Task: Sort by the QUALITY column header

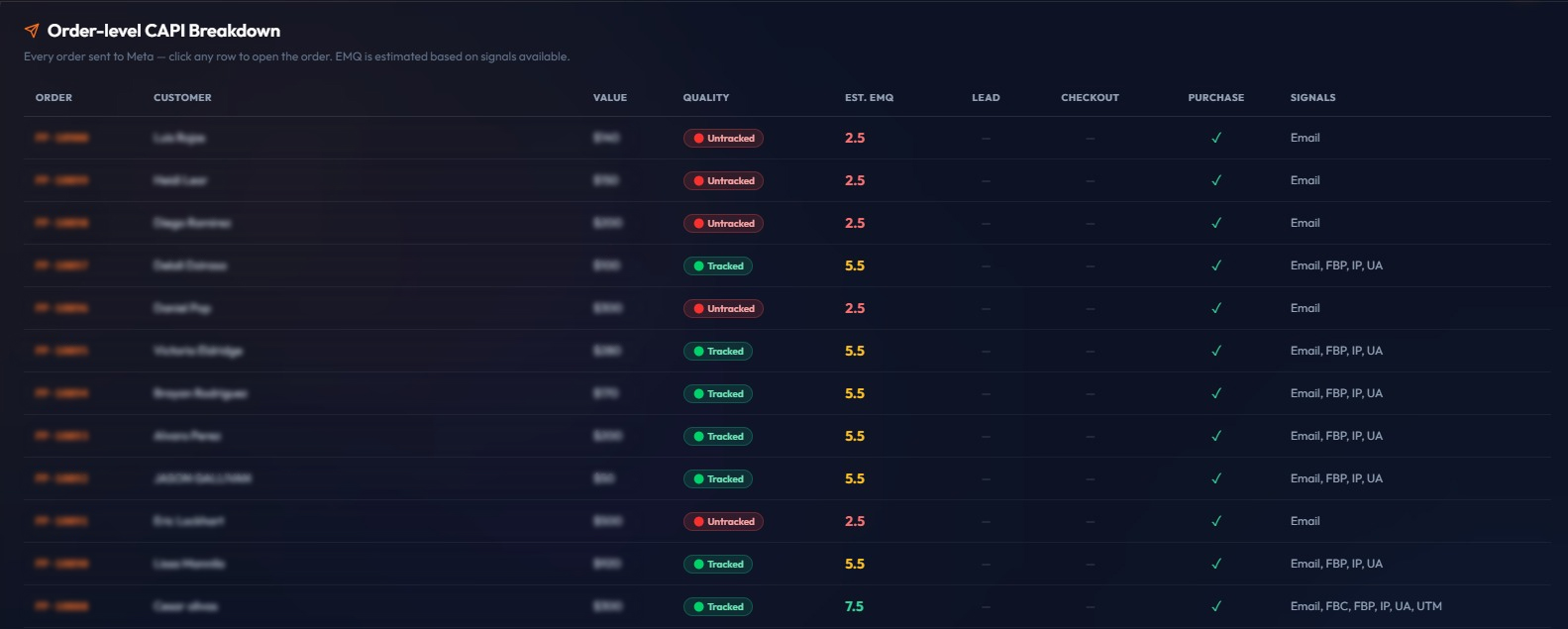Action: pyautogui.click(x=706, y=97)
